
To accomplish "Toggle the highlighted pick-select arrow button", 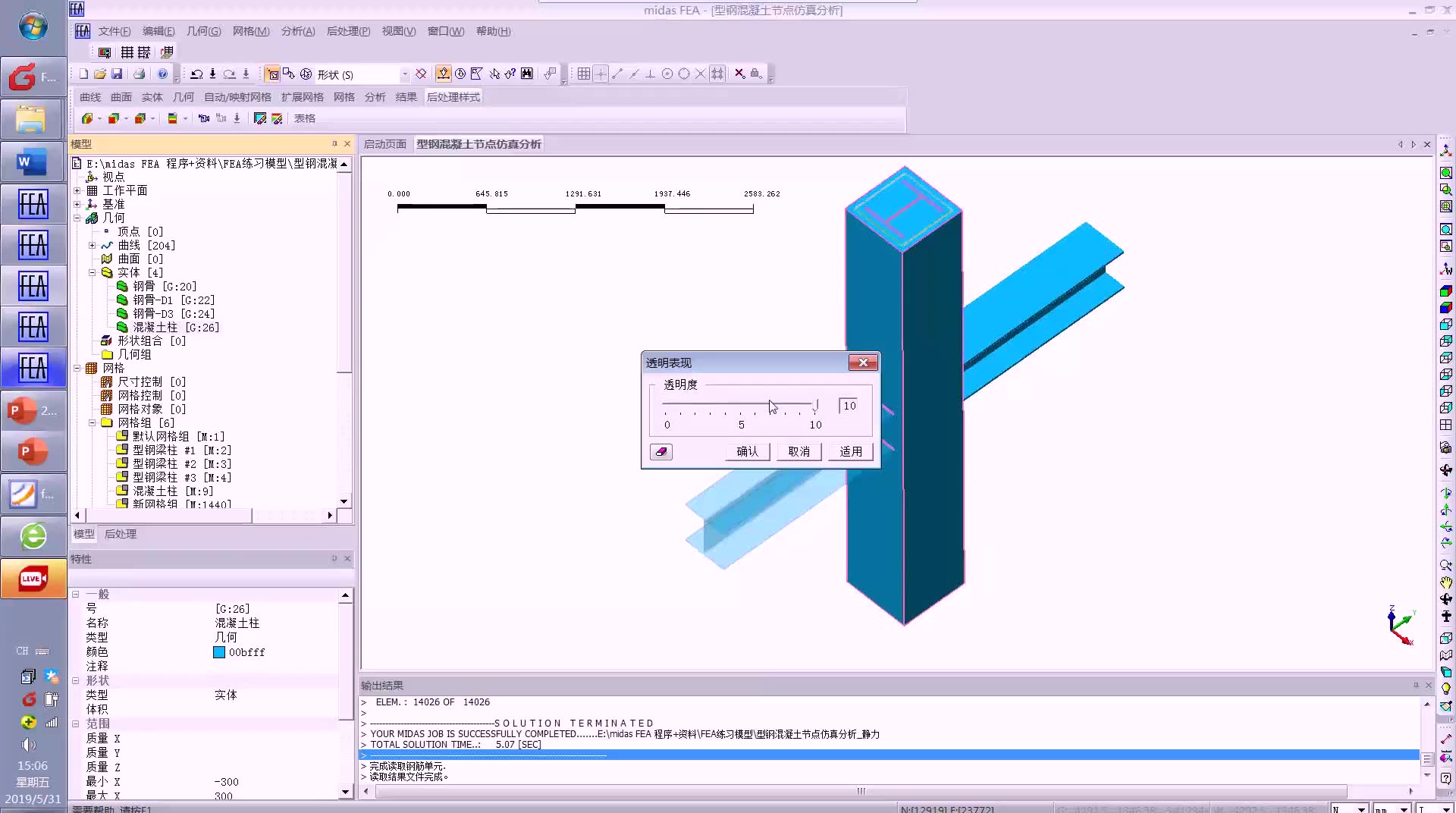I will (443, 74).
